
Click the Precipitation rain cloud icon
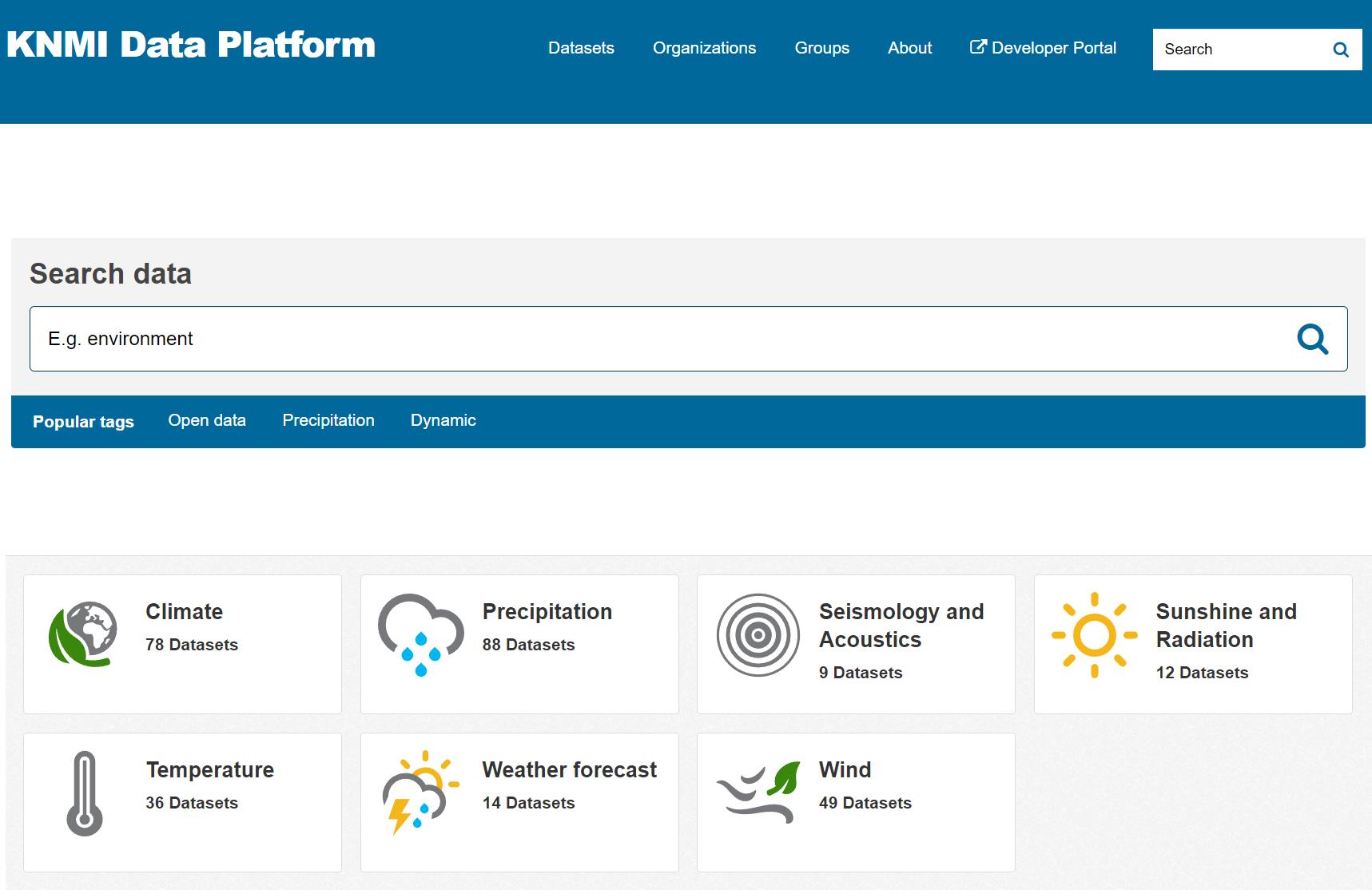pyautogui.click(x=421, y=635)
